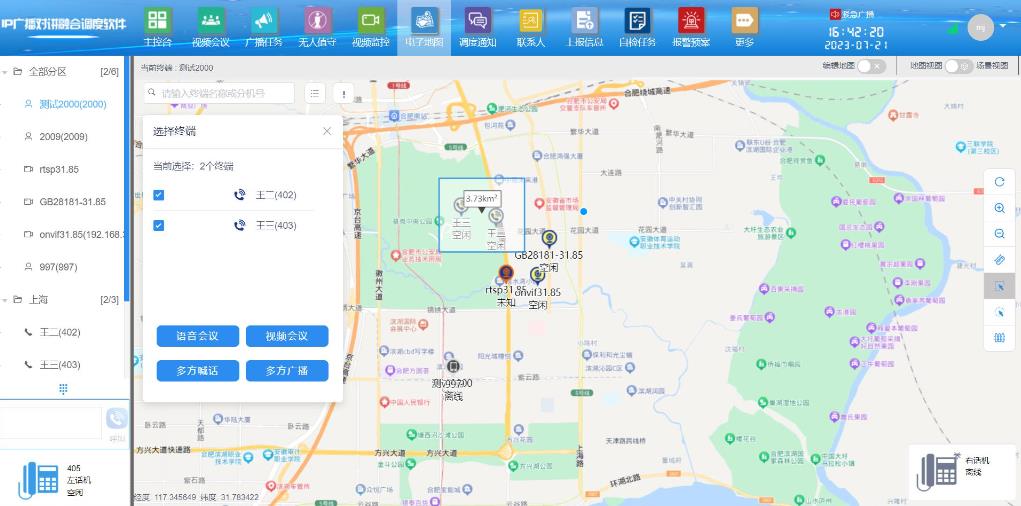Screen dimensions: 1021x506
Task: Open the 自检任务 self-check task module
Action: pos(637,27)
